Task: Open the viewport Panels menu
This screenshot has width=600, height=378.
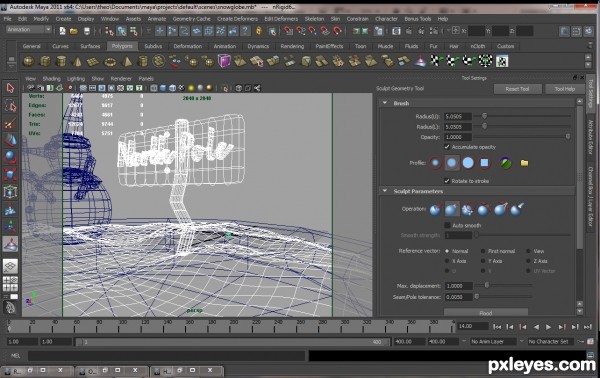Action: click(146, 78)
